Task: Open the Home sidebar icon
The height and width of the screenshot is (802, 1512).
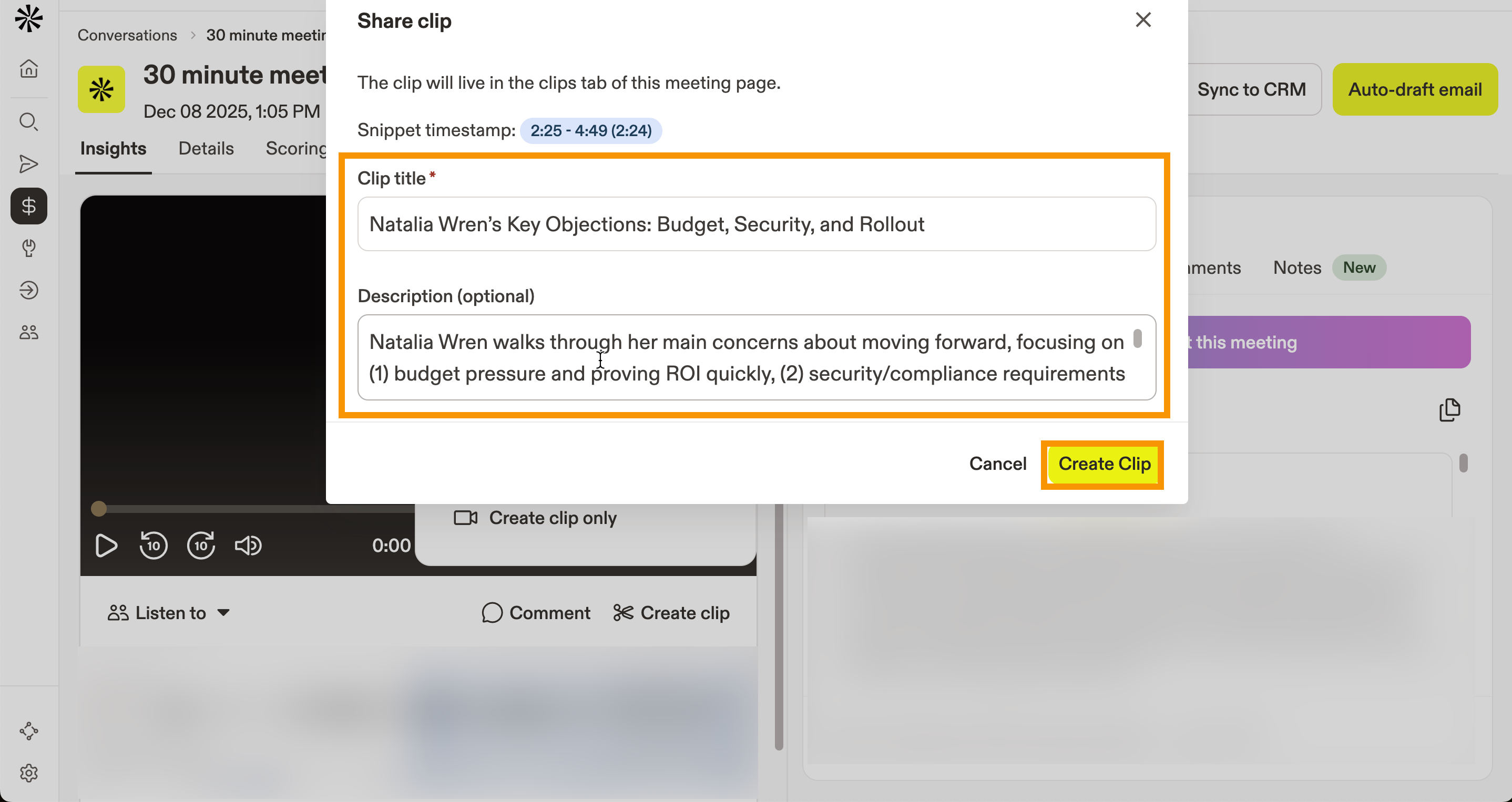Action: pos(28,69)
